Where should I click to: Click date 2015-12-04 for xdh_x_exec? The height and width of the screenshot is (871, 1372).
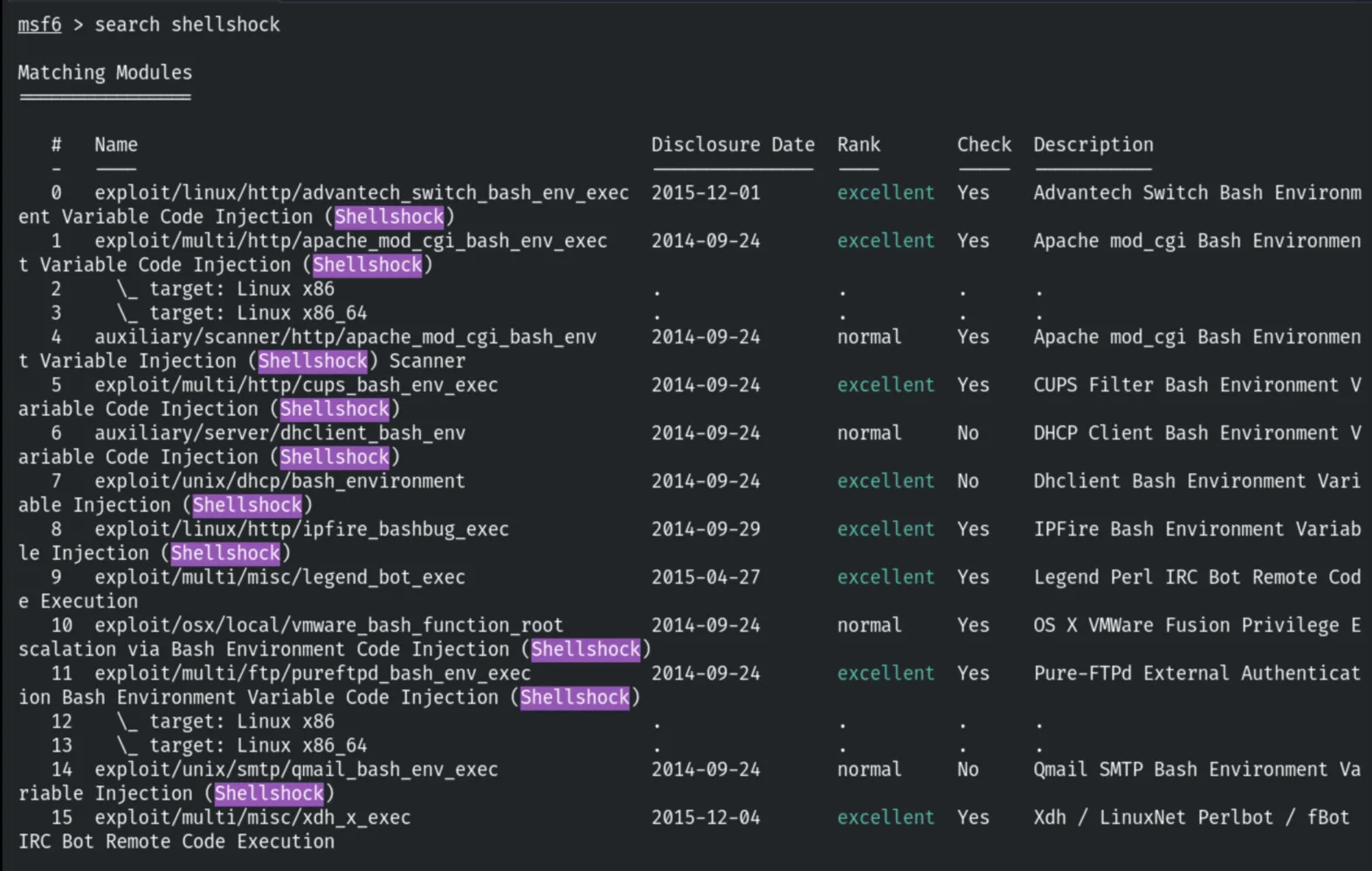pyautogui.click(x=706, y=818)
